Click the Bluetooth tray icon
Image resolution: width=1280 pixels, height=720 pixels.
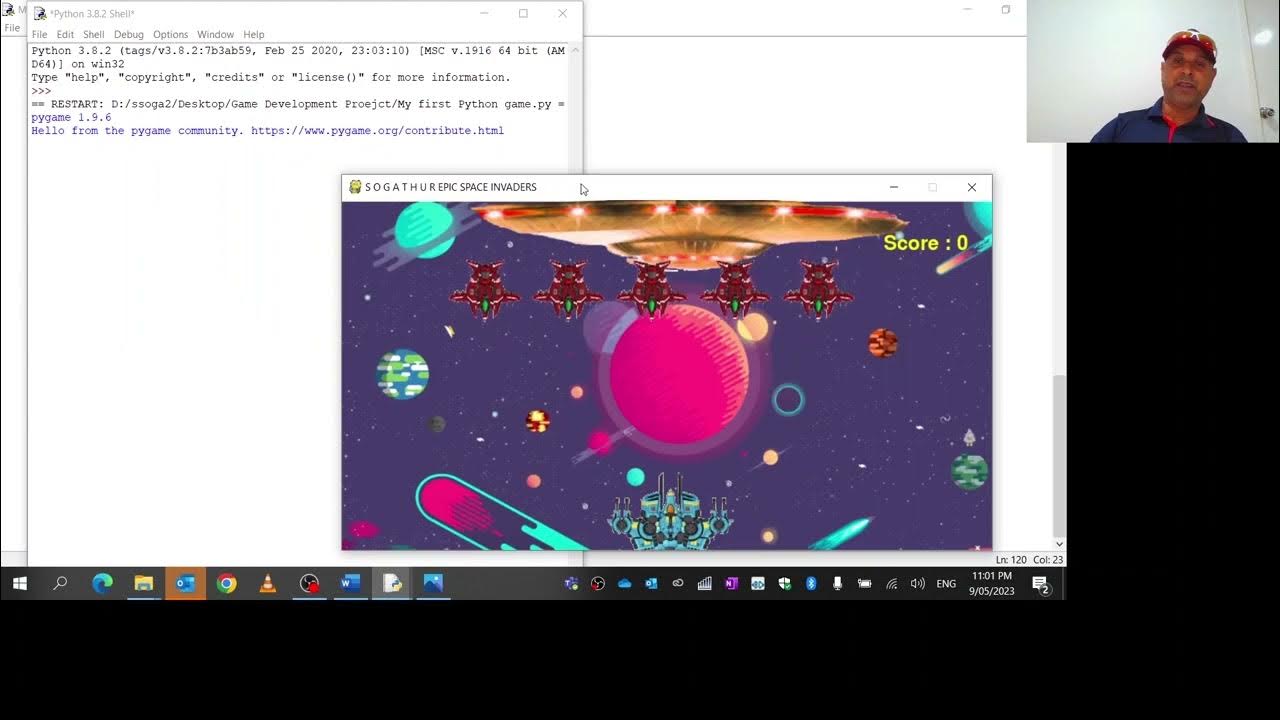point(811,584)
